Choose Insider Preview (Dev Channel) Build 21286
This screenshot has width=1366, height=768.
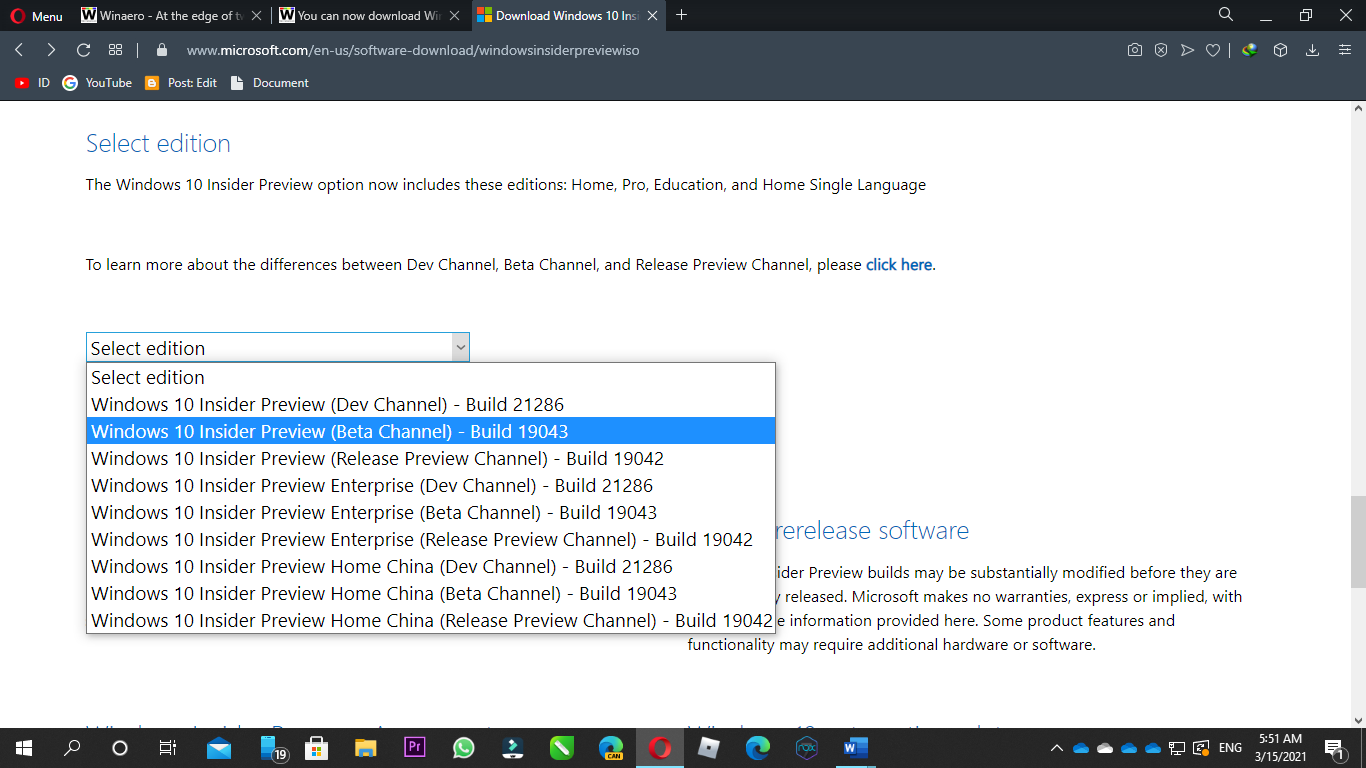(430, 405)
